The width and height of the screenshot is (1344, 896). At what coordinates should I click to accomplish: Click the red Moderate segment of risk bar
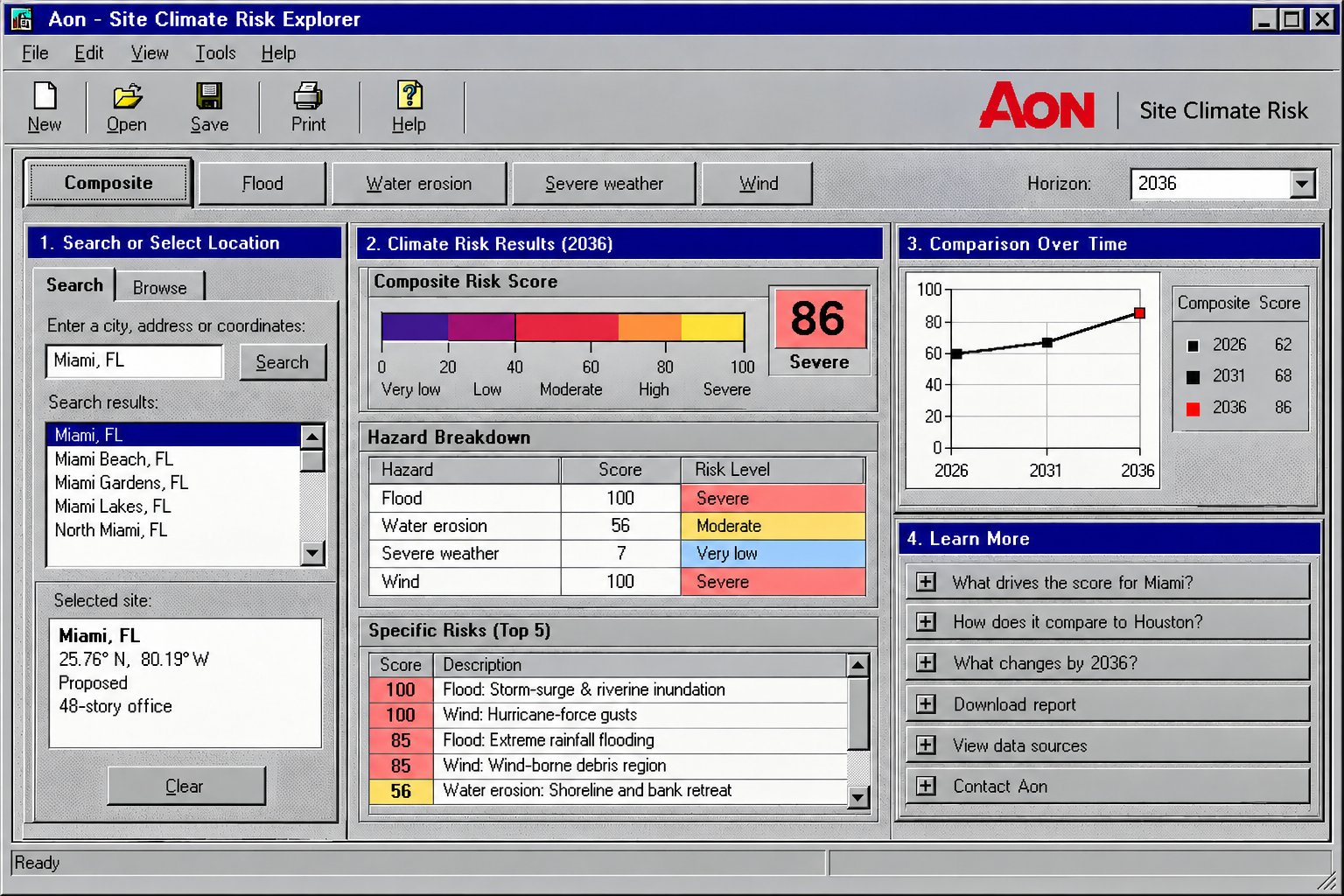(x=567, y=326)
